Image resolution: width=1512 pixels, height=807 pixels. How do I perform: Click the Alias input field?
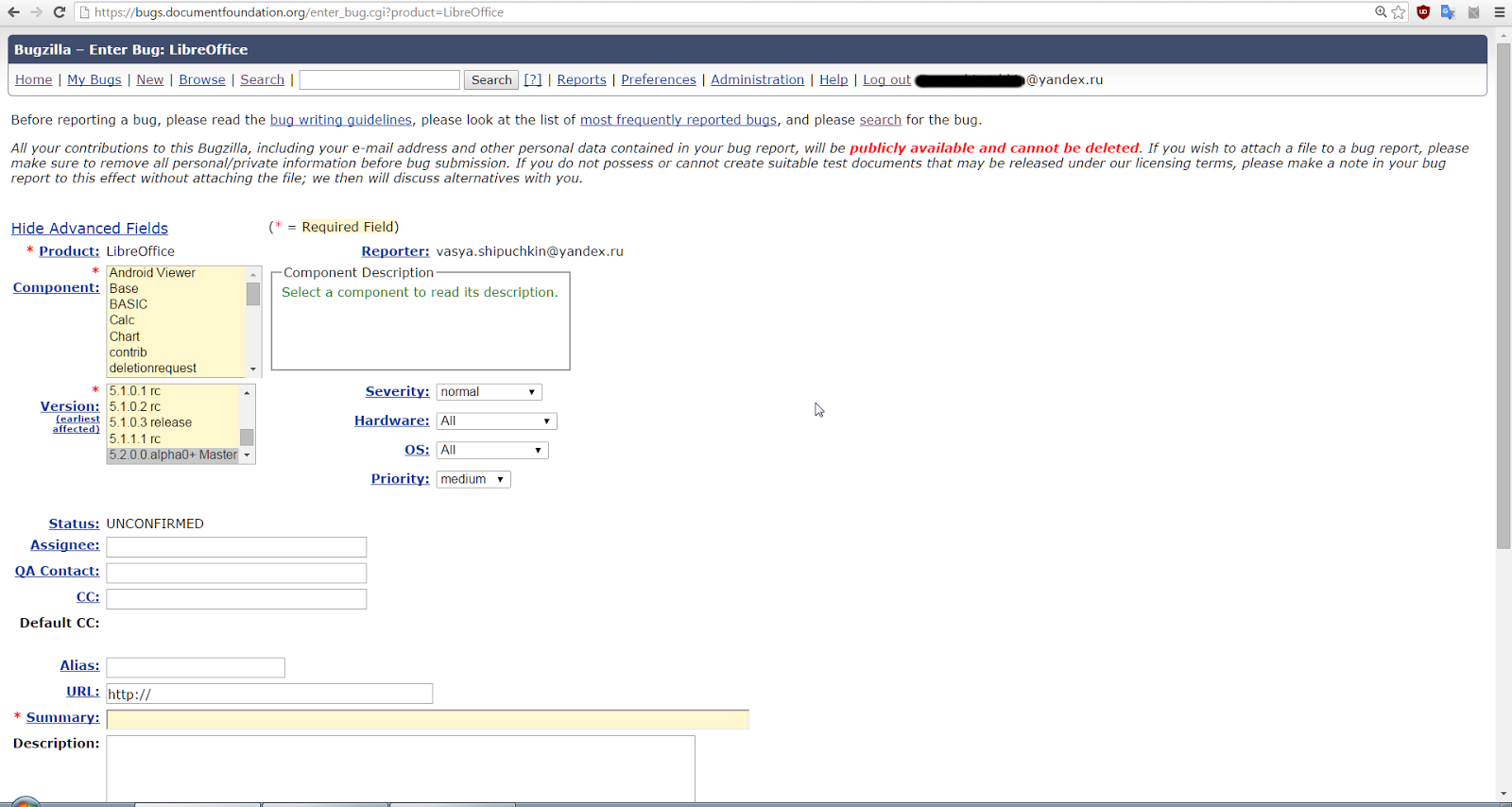coord(196,668)
